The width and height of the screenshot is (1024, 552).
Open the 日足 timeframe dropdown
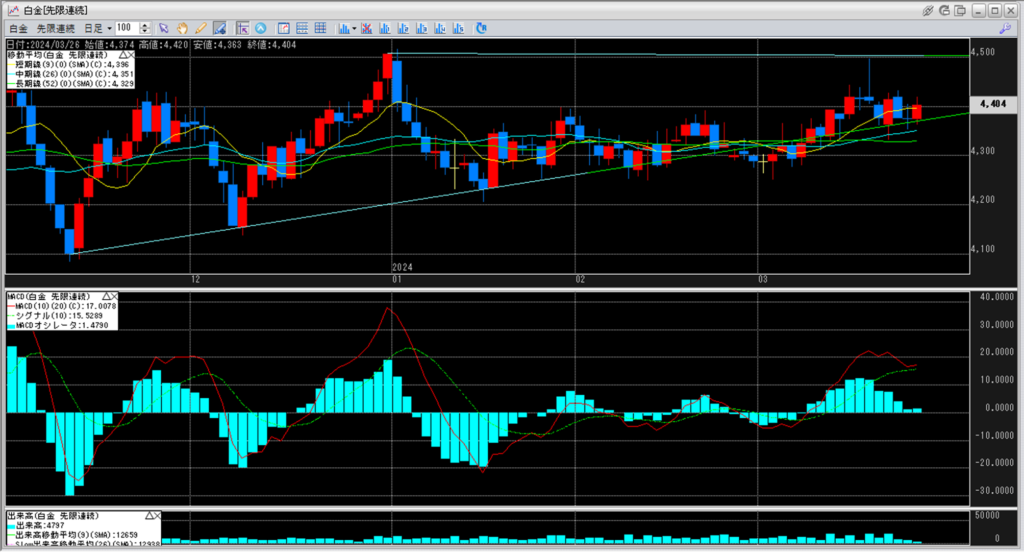coord(97,28)
